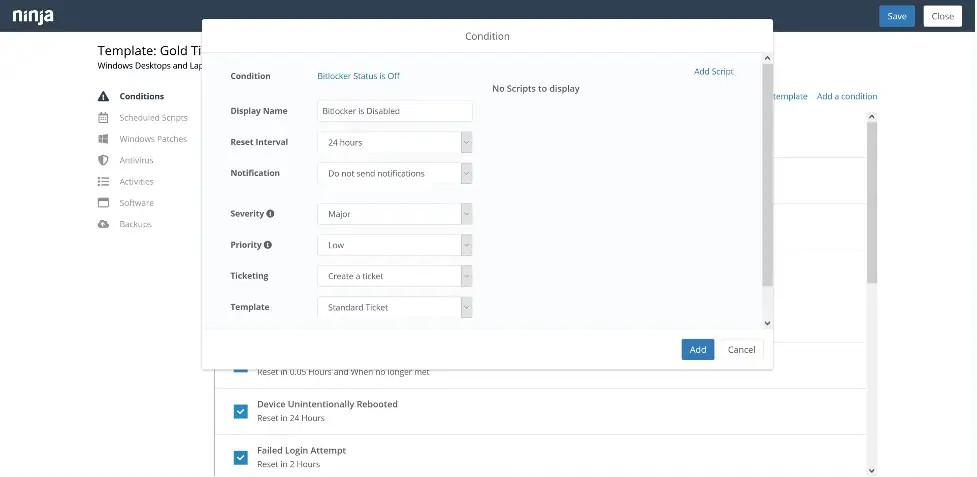Open the Priority dropdown
This screenshot has height=477, width=977.
coord(394,245)
